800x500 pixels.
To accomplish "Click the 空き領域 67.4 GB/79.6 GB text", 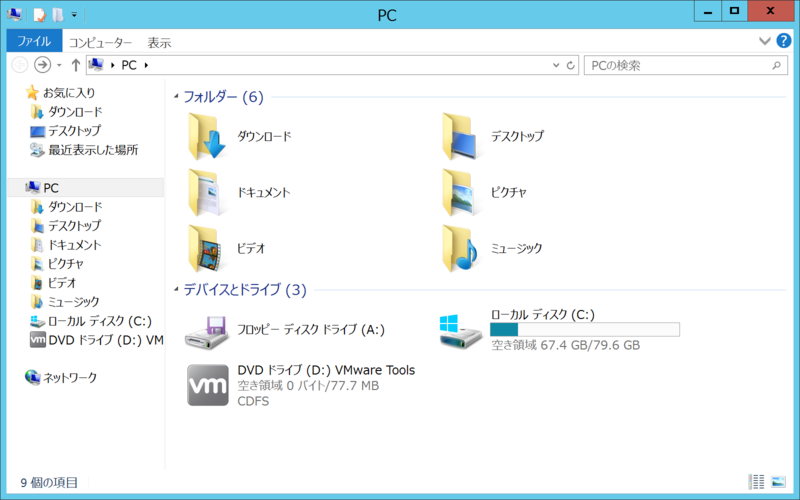I will click(565, 345).
